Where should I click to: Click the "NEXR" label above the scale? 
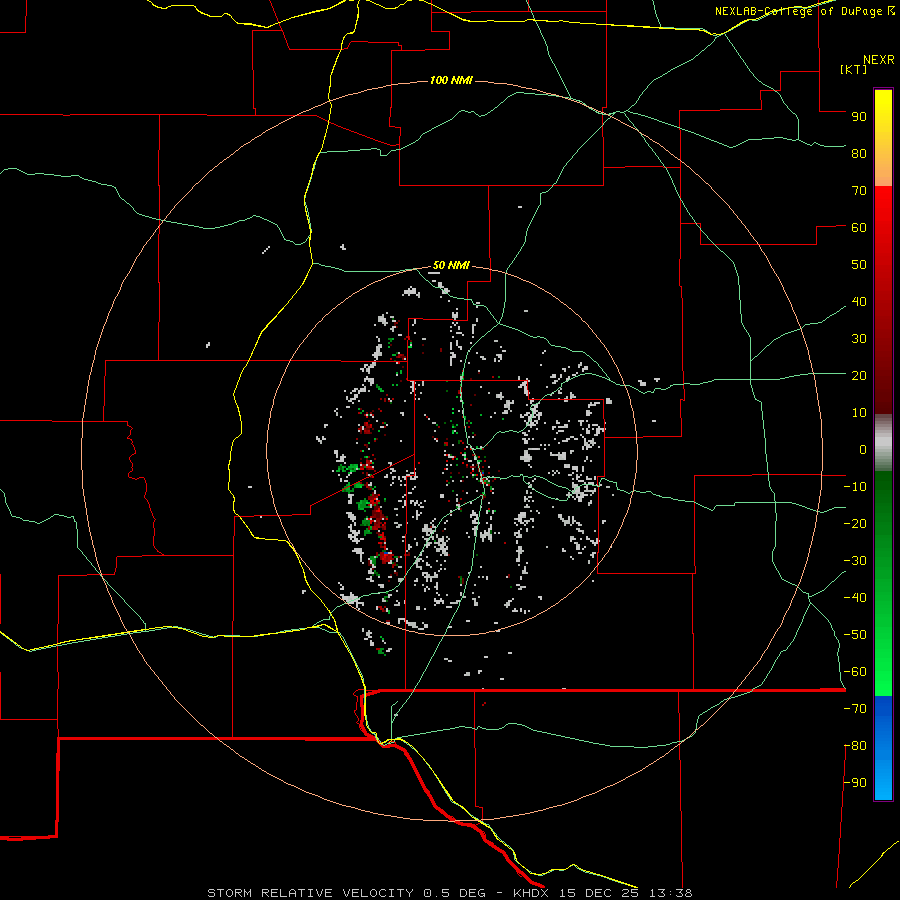coord(879,60)
